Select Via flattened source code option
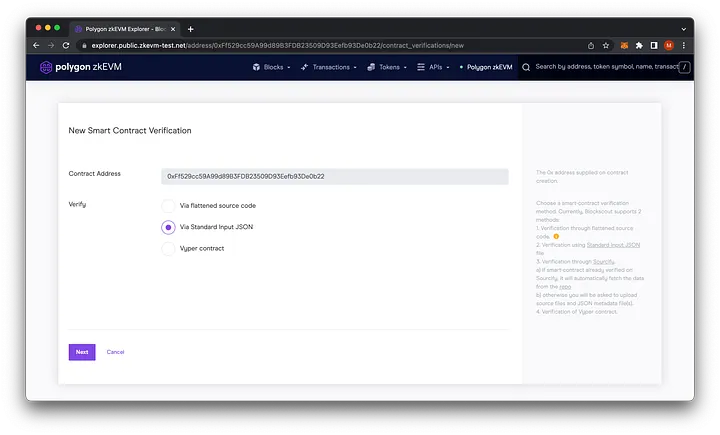 [x=168, y=205]
